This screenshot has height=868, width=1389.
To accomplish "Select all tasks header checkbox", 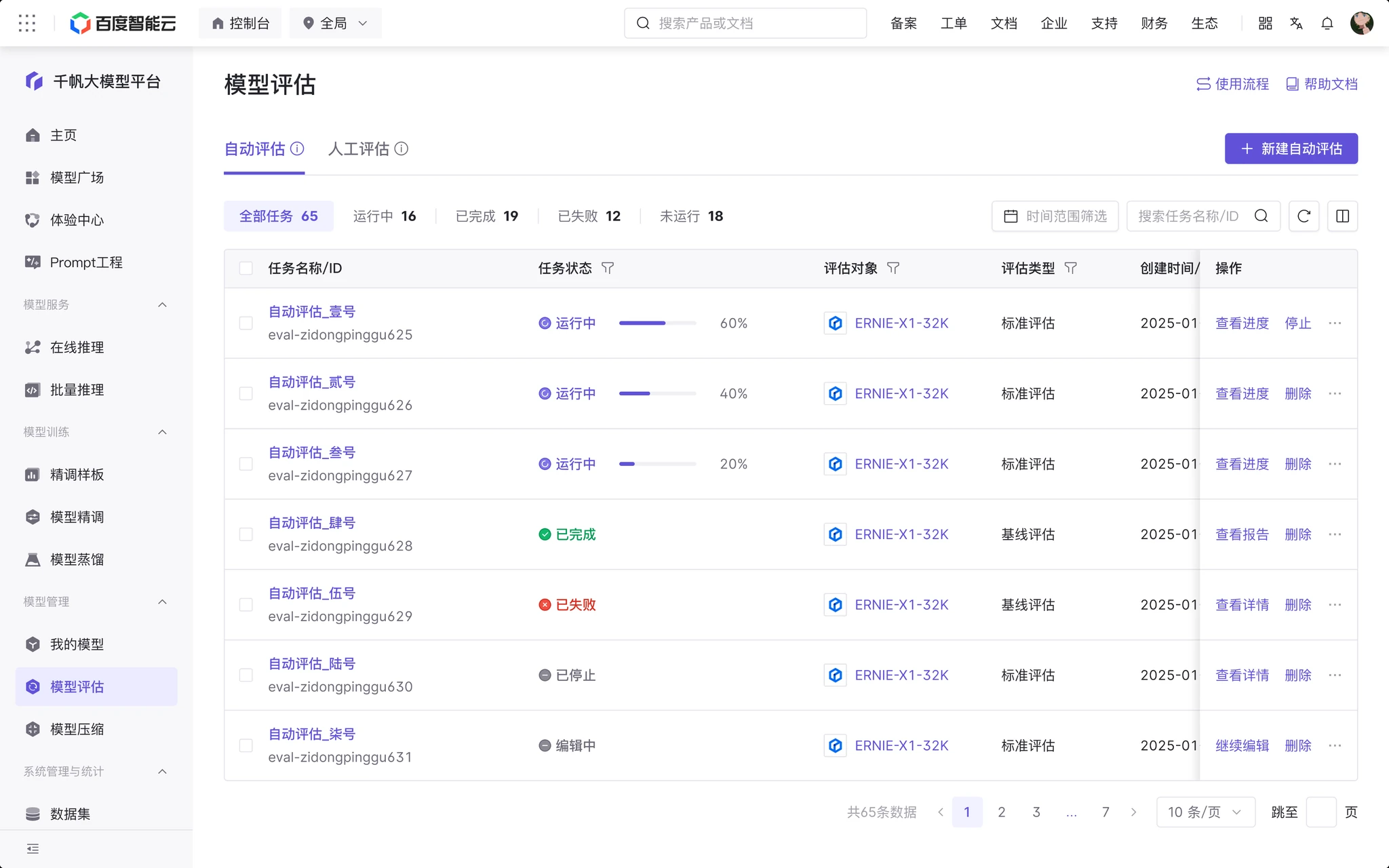I will (x=246, y=269).
